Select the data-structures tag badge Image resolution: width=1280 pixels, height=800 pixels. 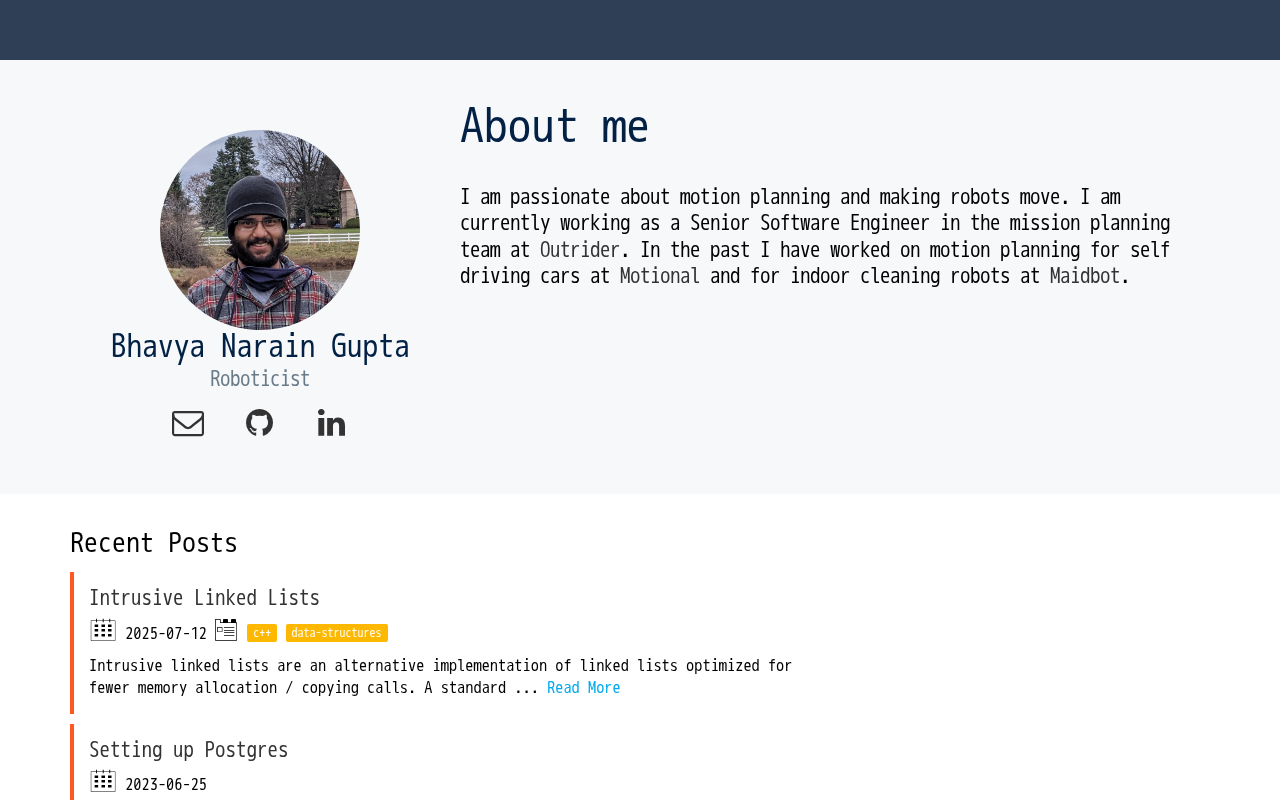336,633
